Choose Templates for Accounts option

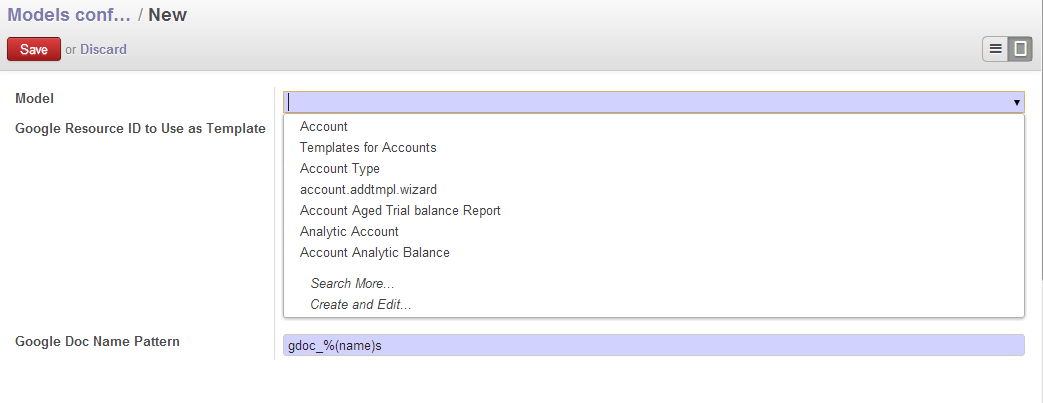[x=368, y=148]
